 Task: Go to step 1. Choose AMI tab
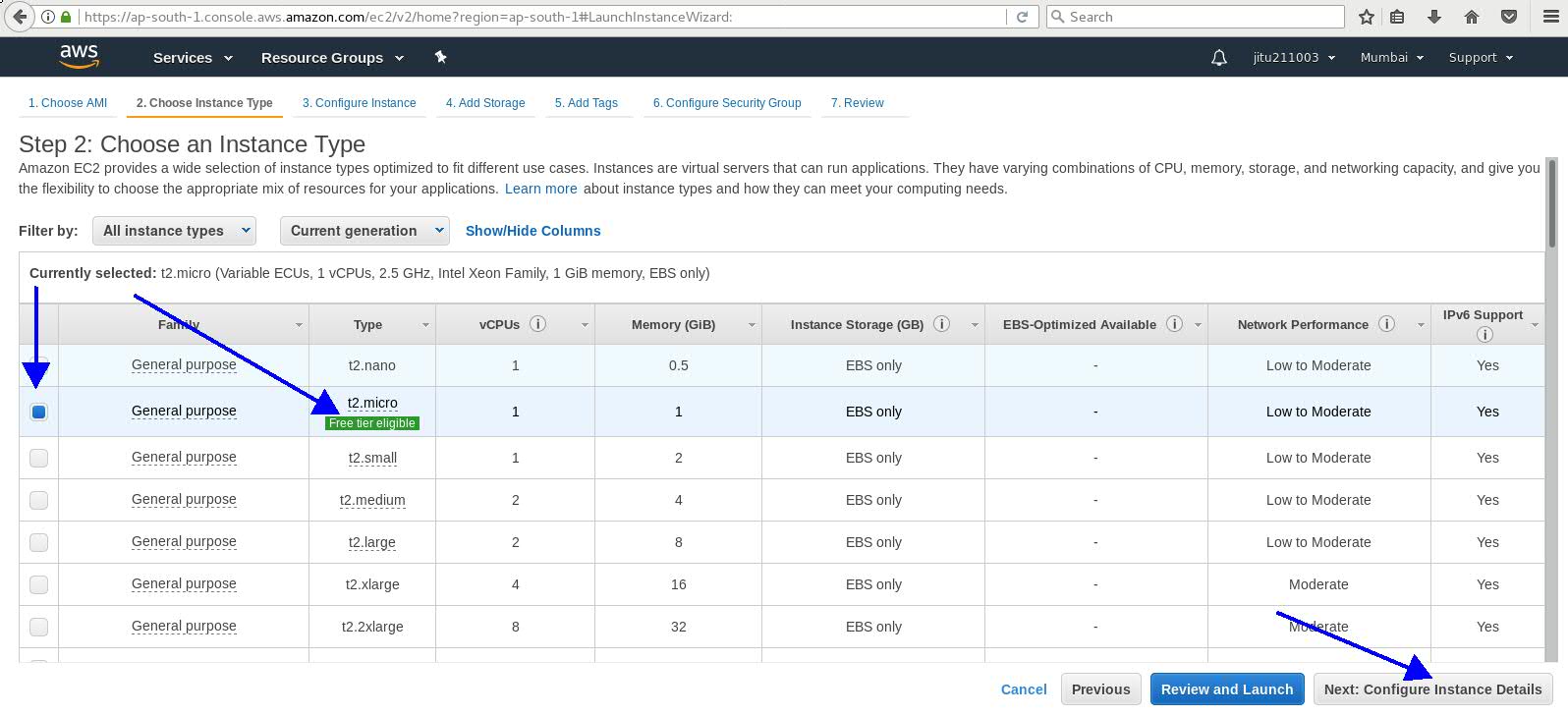(68, 103)
